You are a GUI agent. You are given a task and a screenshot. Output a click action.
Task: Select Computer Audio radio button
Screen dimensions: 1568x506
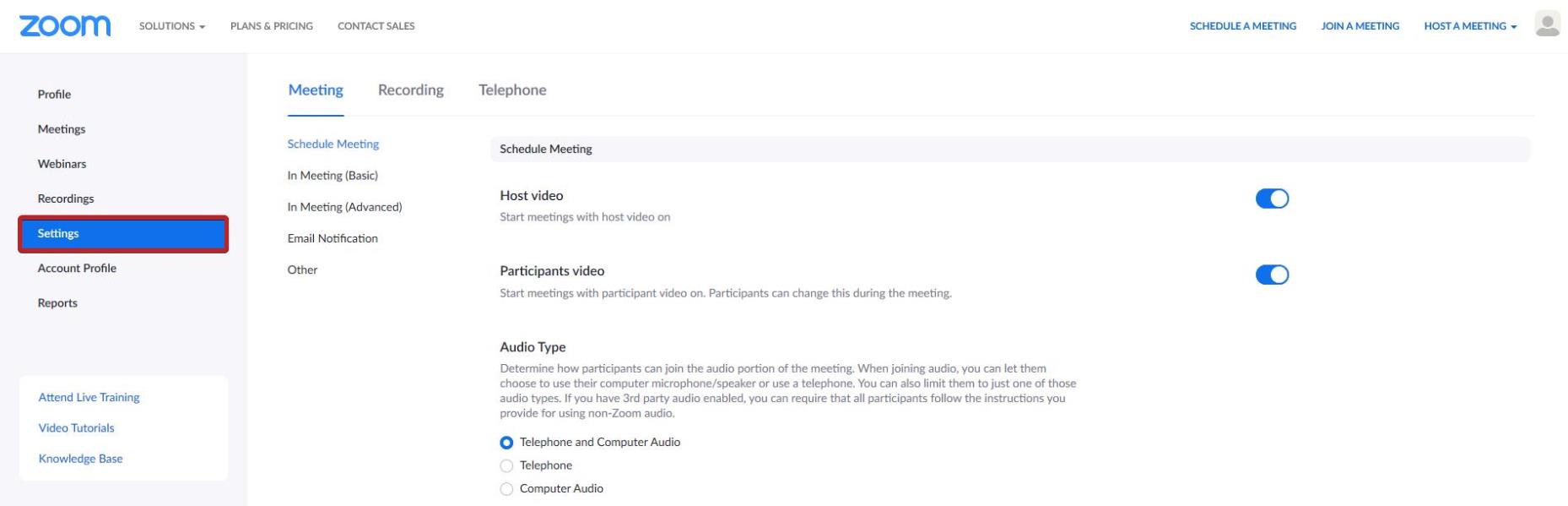pos(506,489)
